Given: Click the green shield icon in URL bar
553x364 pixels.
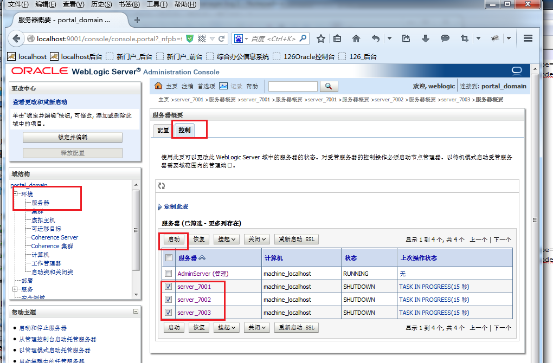Looking at the screenshot, I should coord(190,39).
